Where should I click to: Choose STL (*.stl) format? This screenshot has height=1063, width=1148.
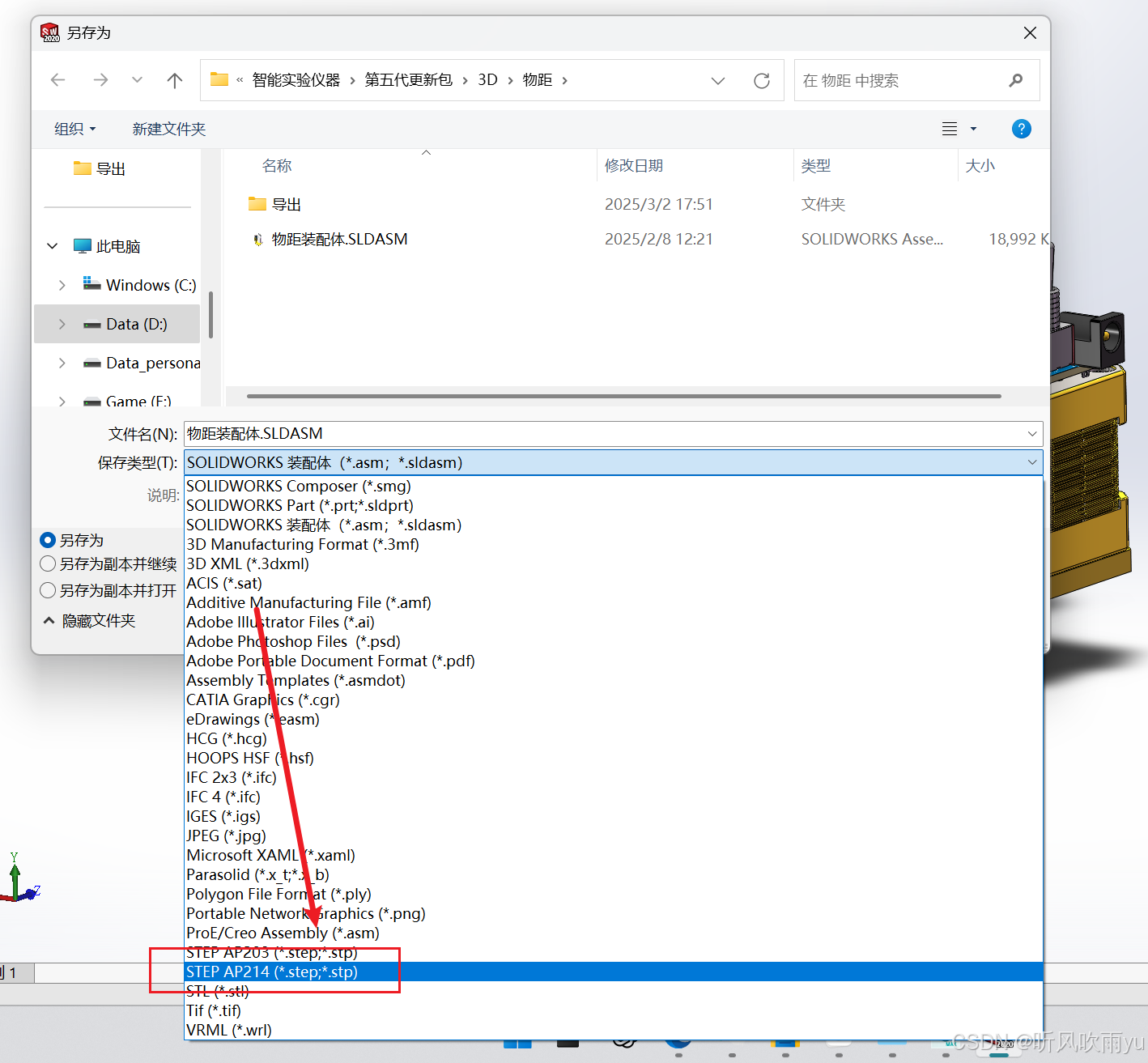pyautogui.click(x=613, y=991)
